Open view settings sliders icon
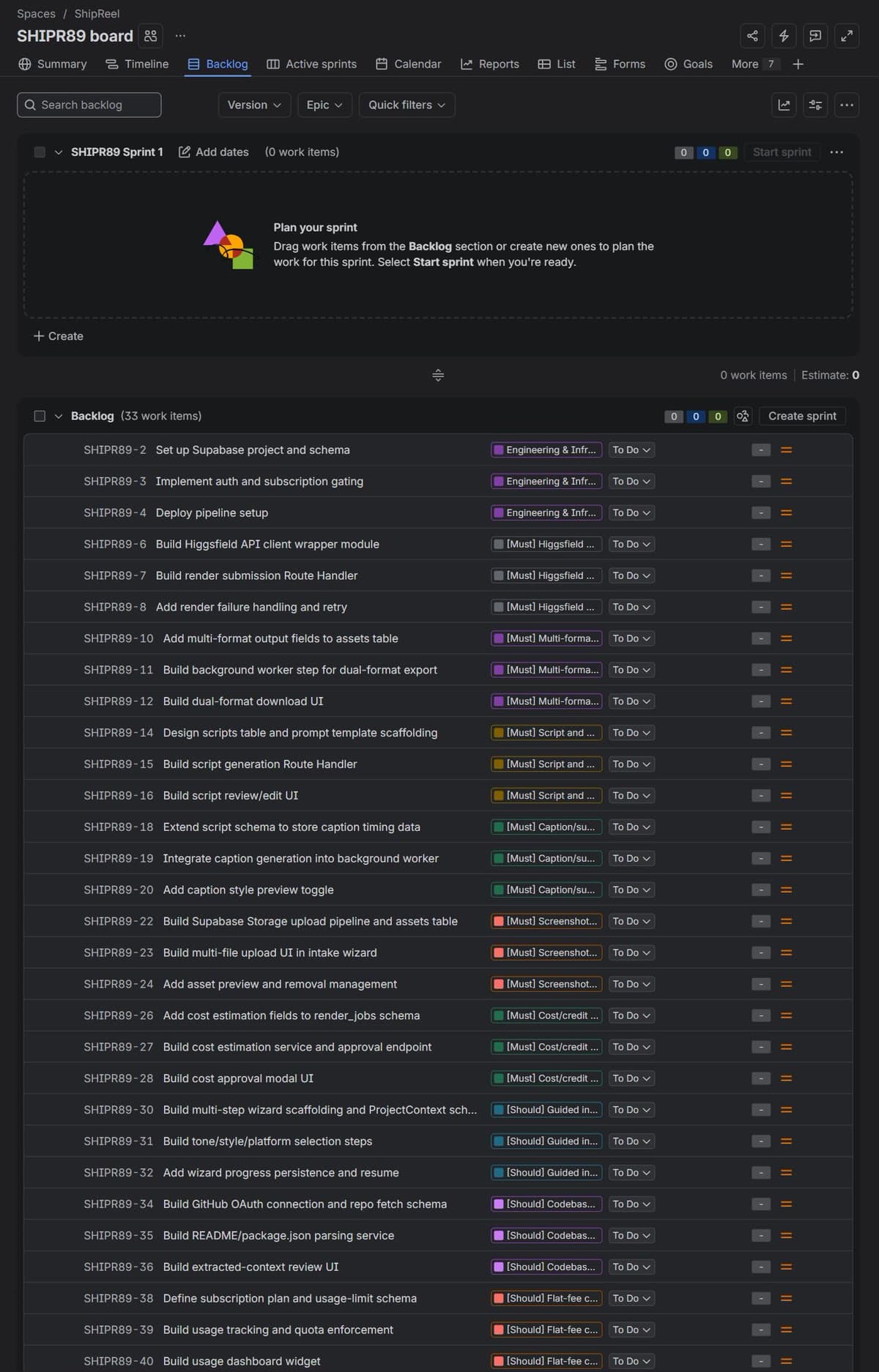Screen dimensions: 879x1372 (x=815, y=105)
